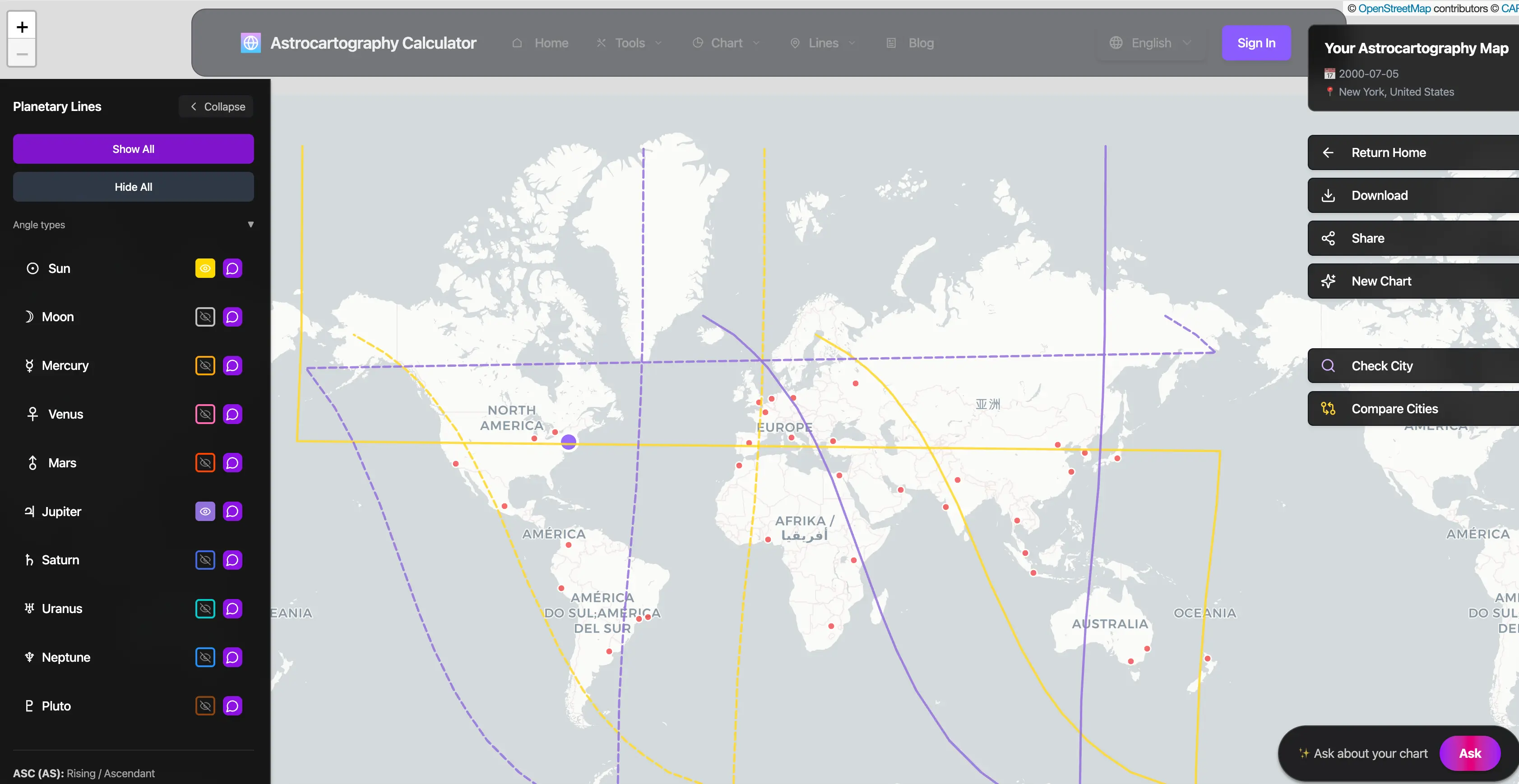Click the Venus glyph symbol
Image resolution: width=1519 pixels, height=784 pixels.
point(33,415)
